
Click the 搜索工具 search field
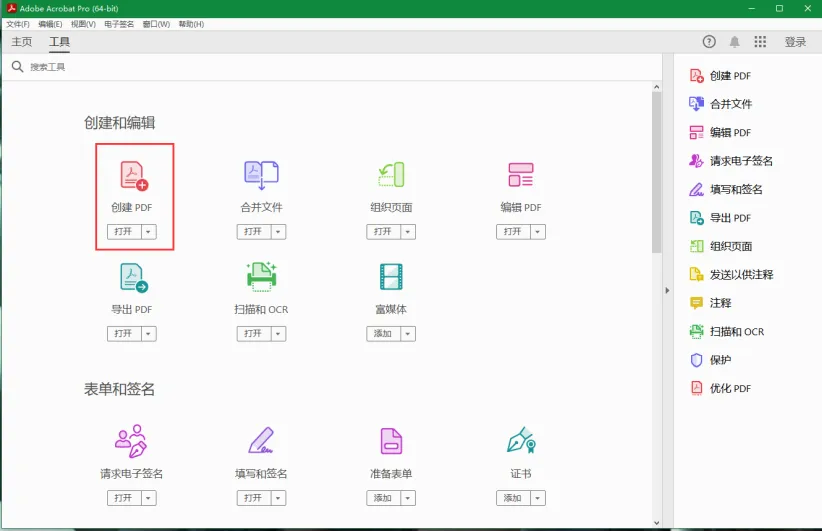[330, 67]
